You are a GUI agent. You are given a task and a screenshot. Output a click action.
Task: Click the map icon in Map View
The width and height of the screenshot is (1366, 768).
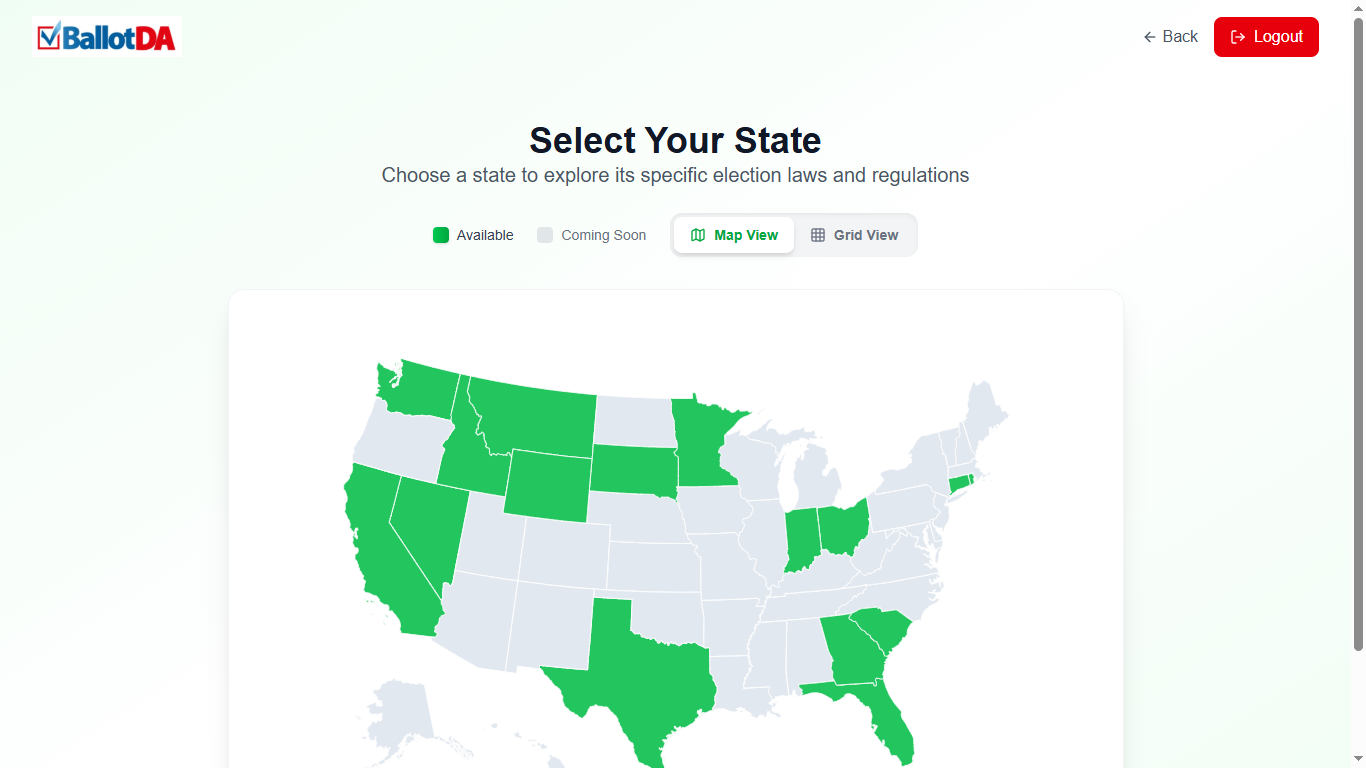click(x=698, y=235)
